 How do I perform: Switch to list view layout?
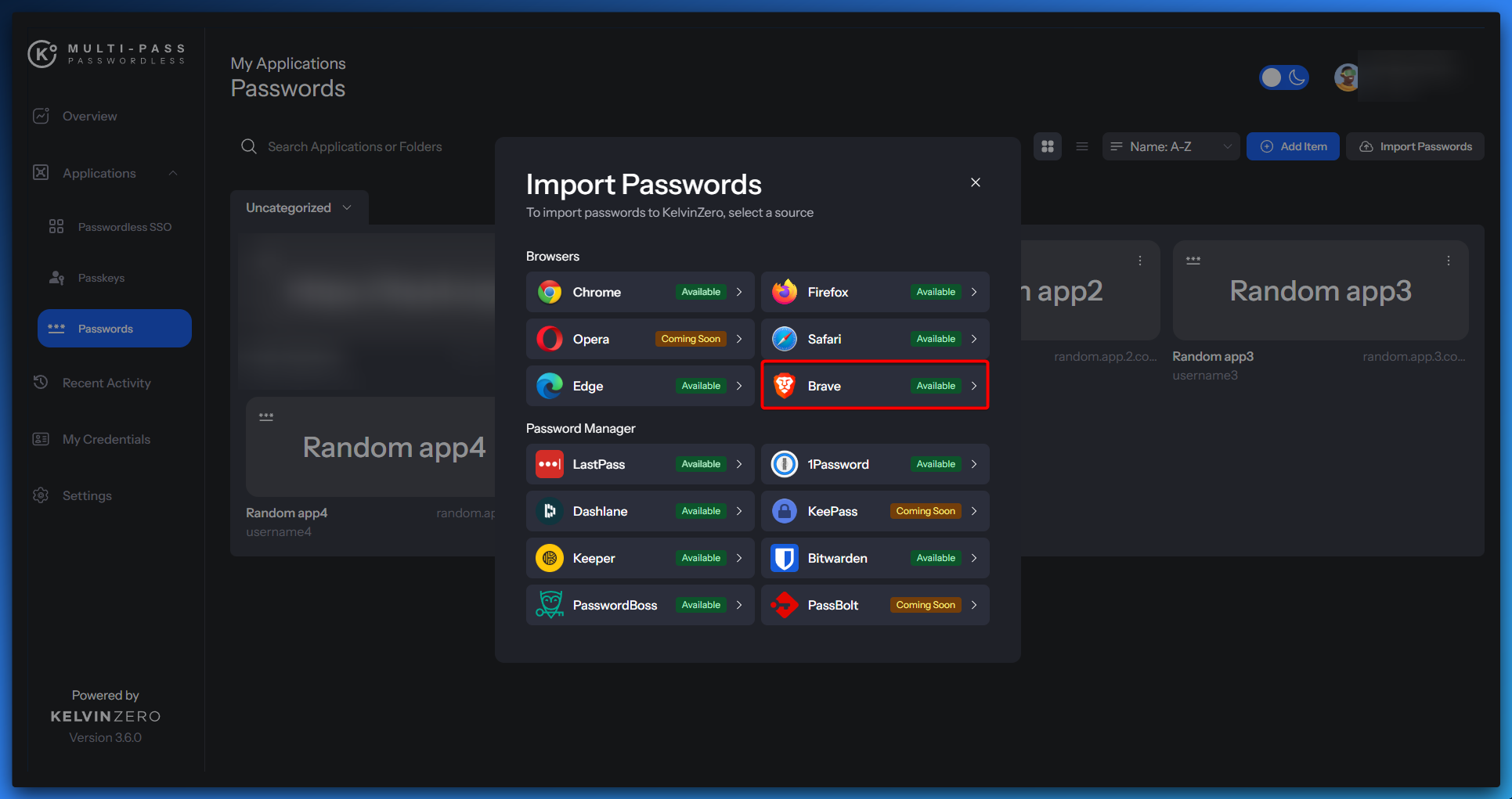tap(1081, 146)
